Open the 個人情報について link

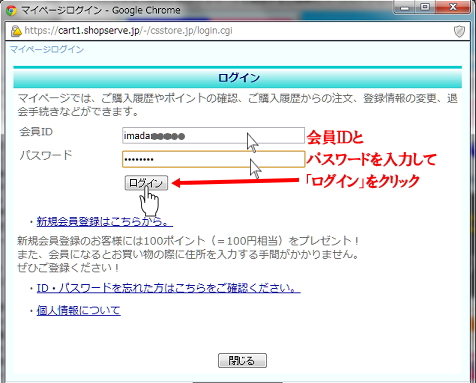[x=78, y=310]
